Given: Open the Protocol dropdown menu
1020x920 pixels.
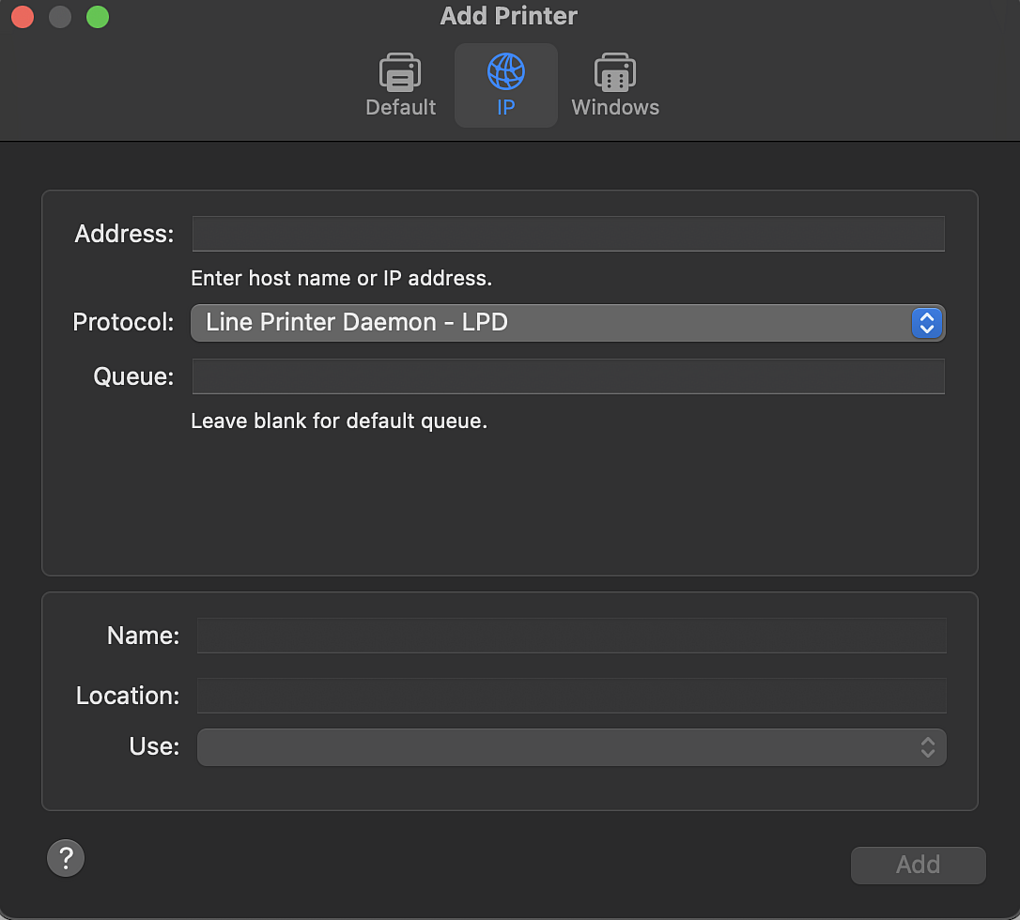Looking at the screenshot, I should coord(567,322).
